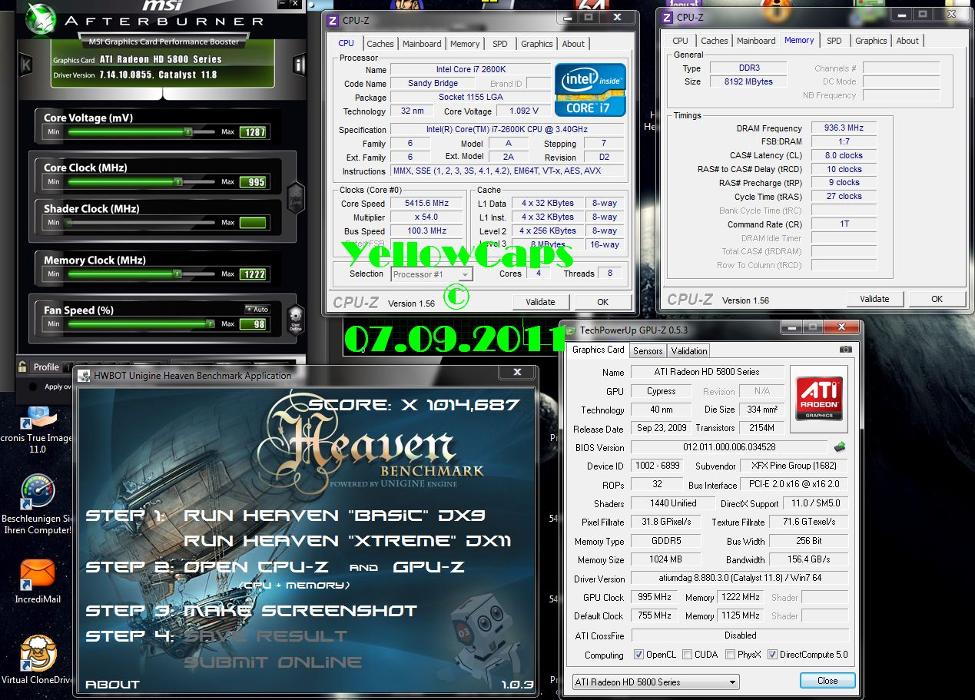Click the Z title icon of the CPU-Z CPU window
The width and height of the screenshot is (975, 700).
click(x=333, y=21)
